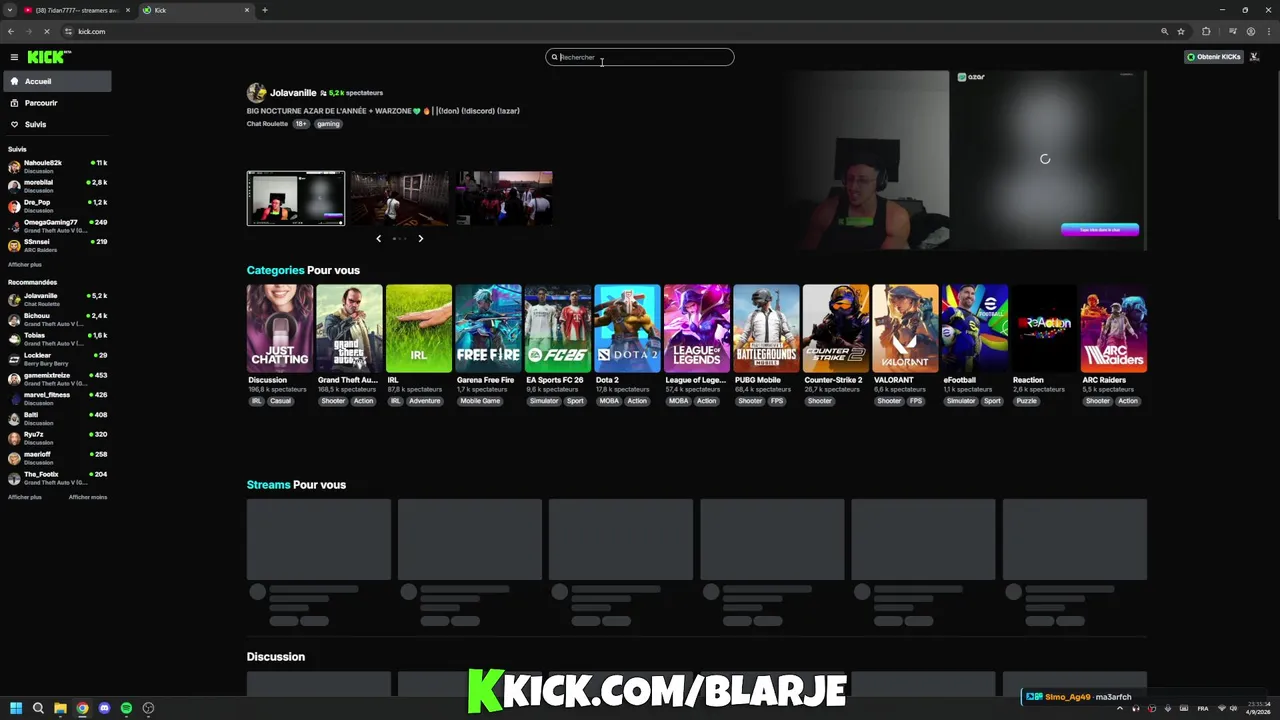Screen dimensions: 1280x720
Task: Open Spotify from taskbar
Action: pyautogui.click(x=126, y=708)
